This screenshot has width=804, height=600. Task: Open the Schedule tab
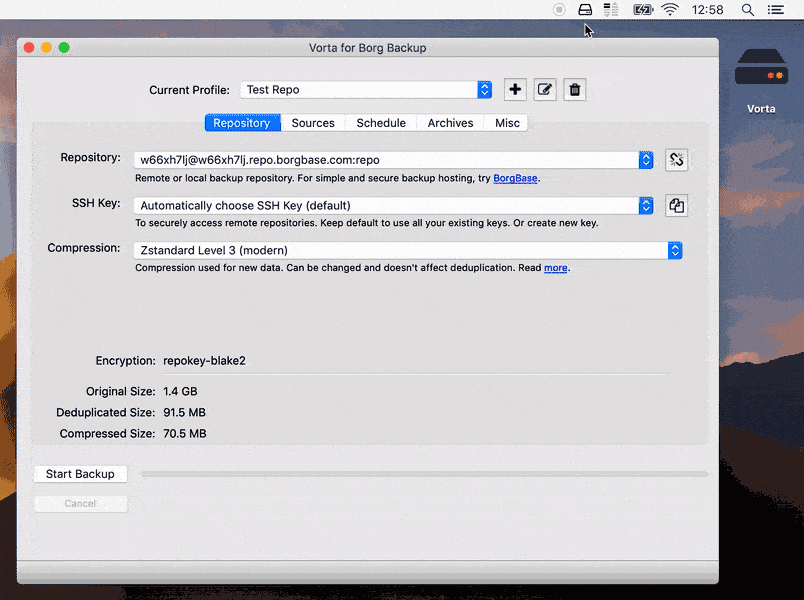click(x=381, y=123)
